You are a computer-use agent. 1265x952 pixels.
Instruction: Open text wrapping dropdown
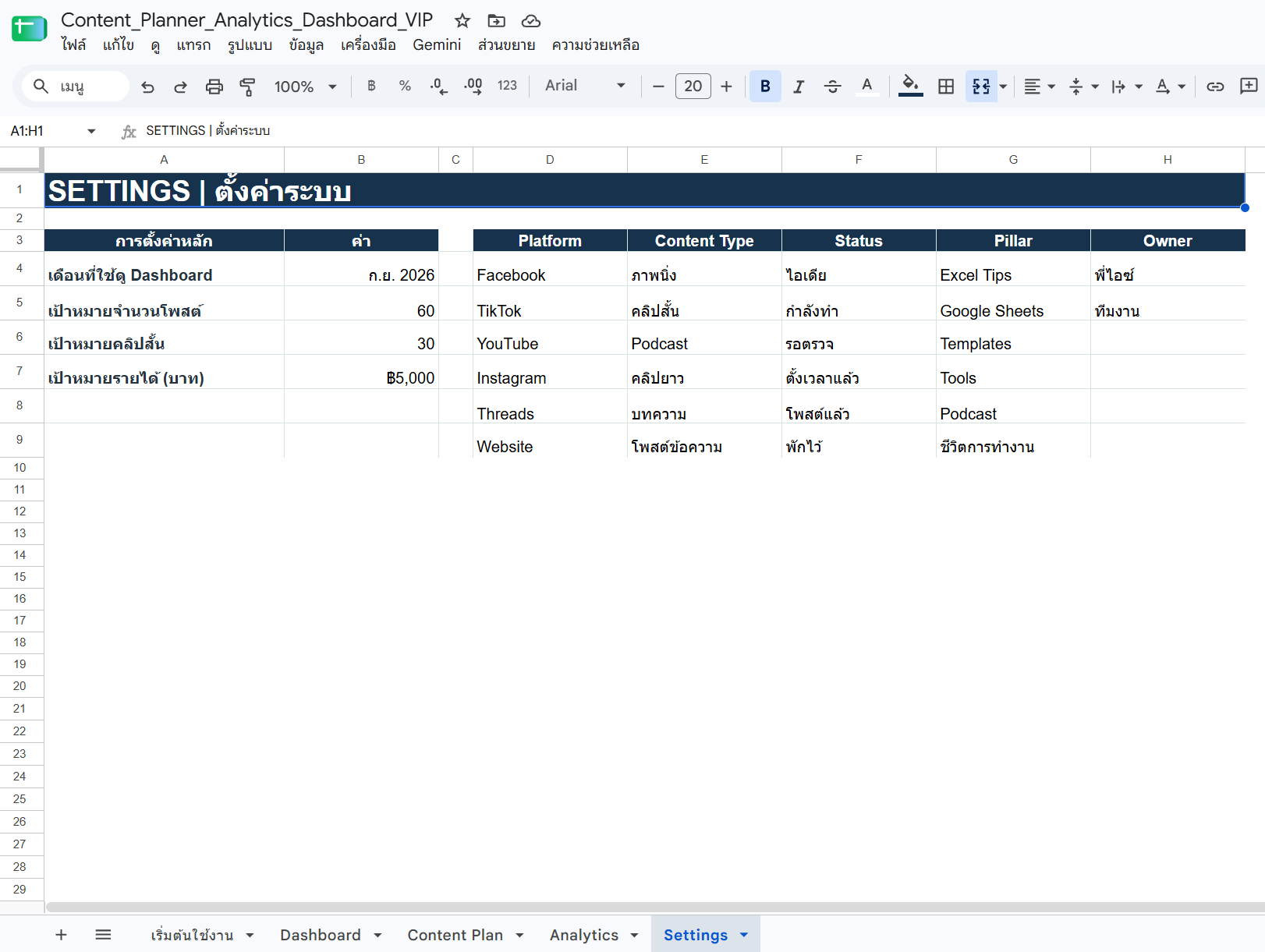(1127, 87)
